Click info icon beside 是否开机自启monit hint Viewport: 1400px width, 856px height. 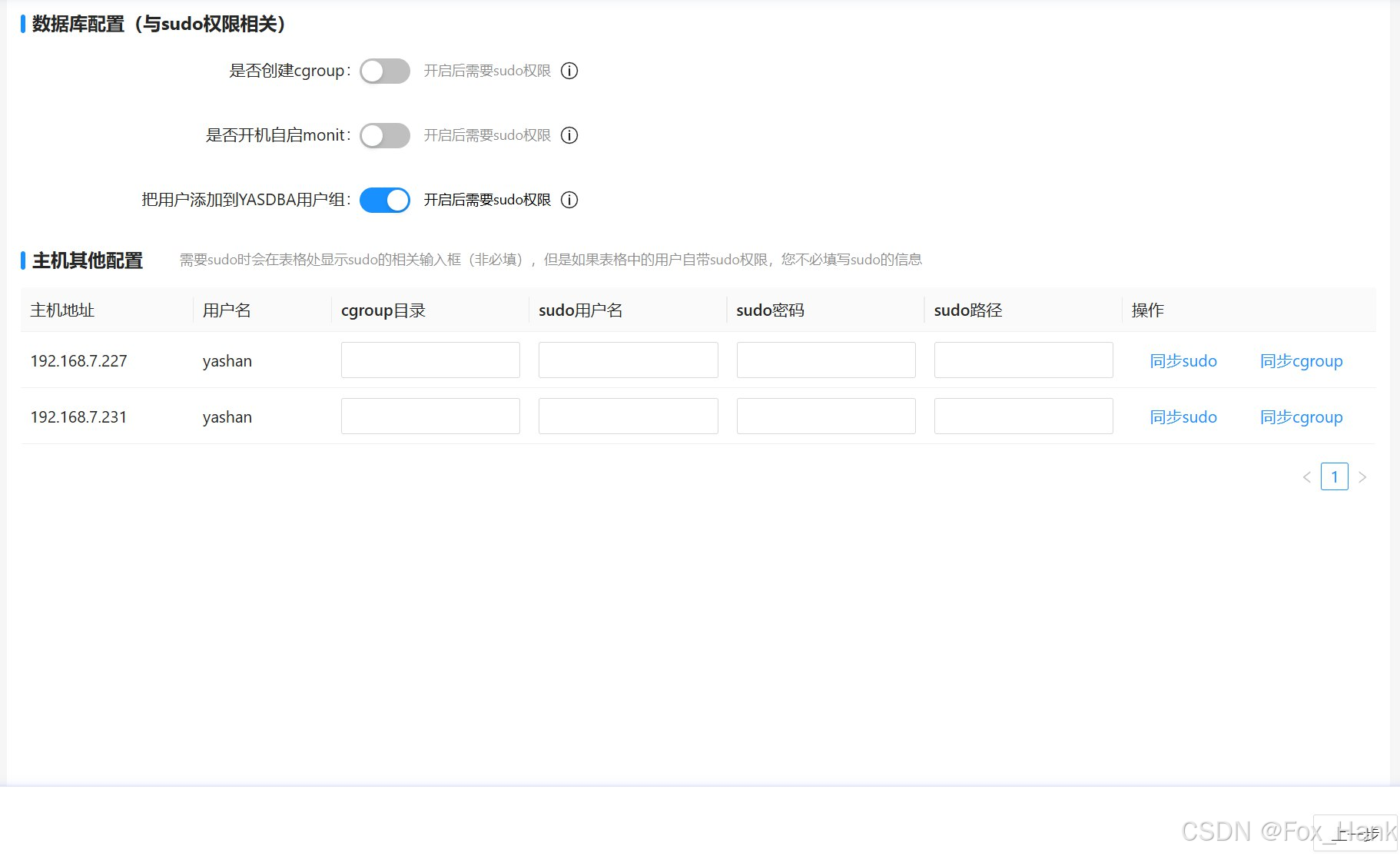569,135
